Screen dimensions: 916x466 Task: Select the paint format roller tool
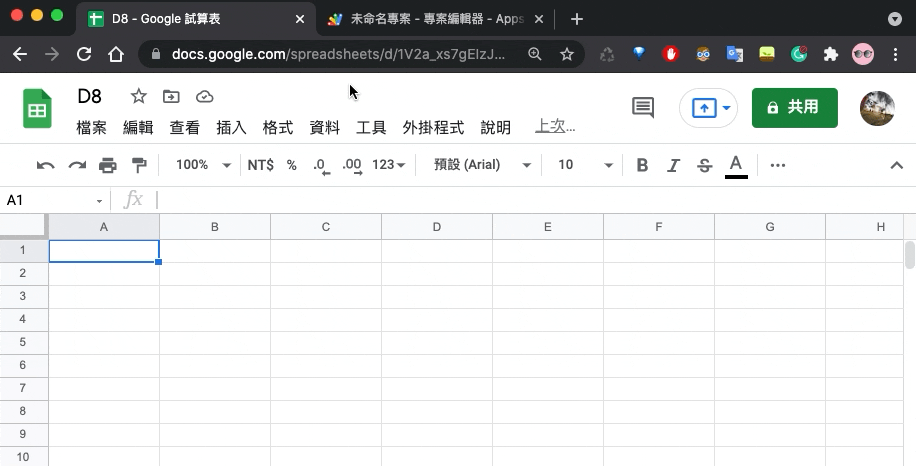(139, 165)
